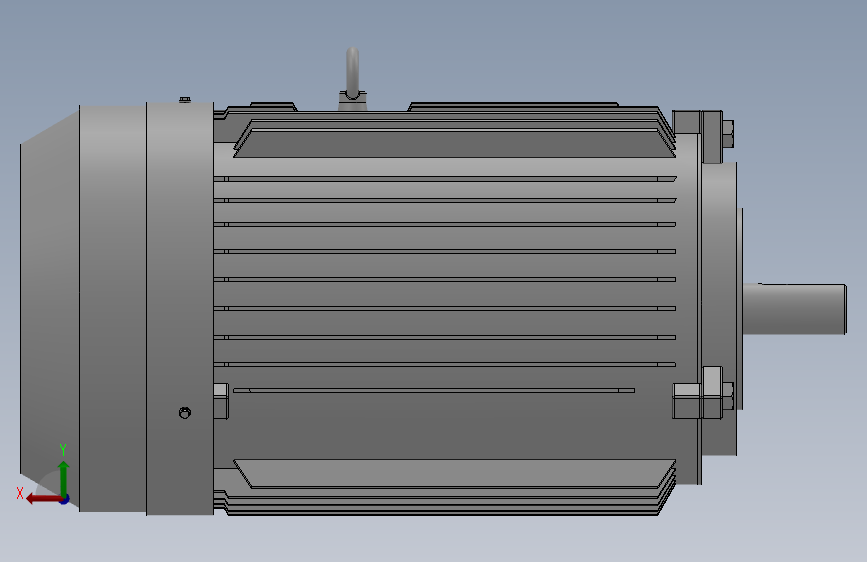Select the lifting eyebolt on top of motor
Screen dimensions: 867x562
(352, 77)
